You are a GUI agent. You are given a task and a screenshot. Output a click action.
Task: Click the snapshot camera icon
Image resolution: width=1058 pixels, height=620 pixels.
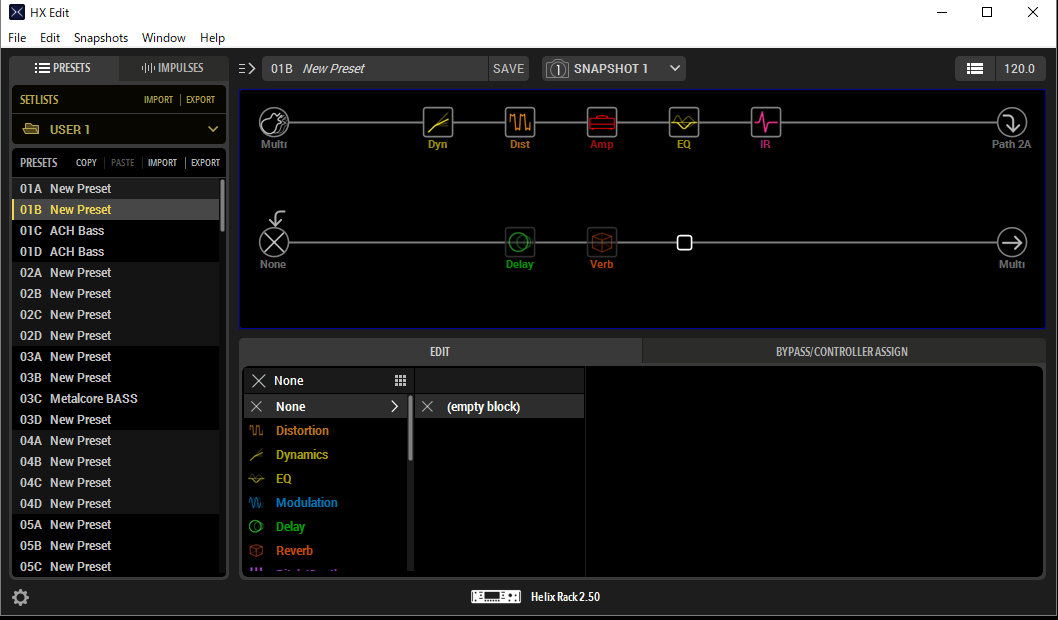click(557, 69)
